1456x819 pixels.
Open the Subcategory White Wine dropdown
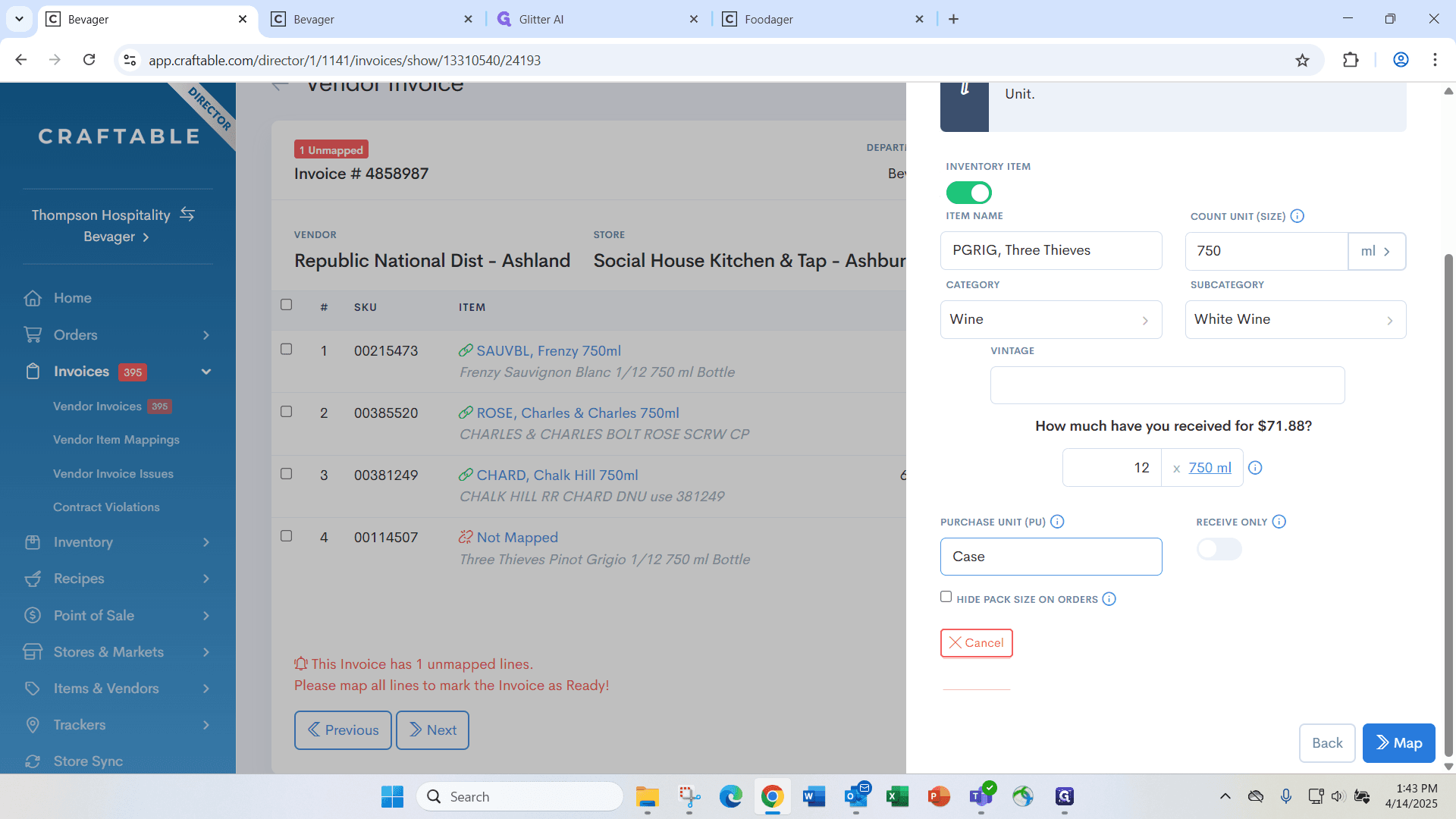tap(1295, 319)
